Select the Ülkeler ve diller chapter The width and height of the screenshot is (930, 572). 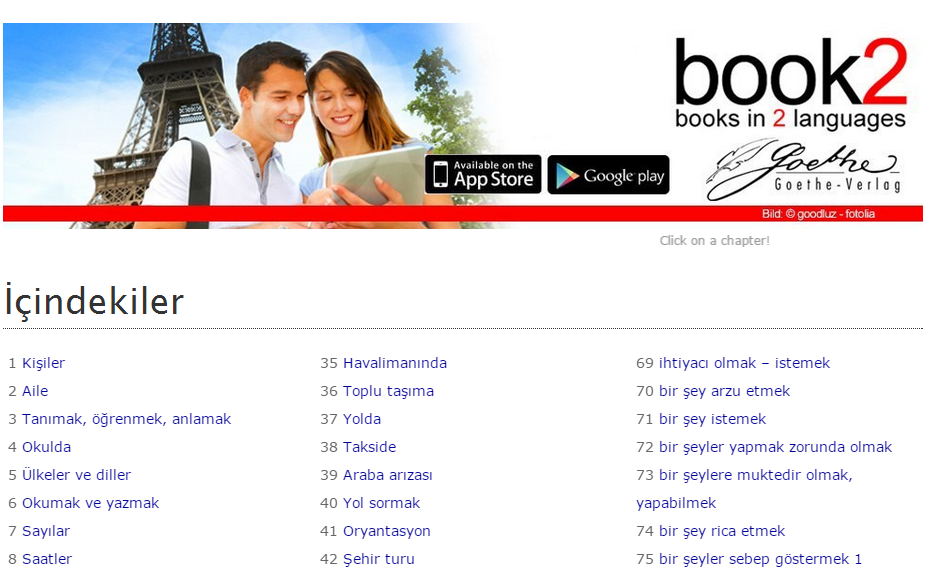[x=77, y=475]
